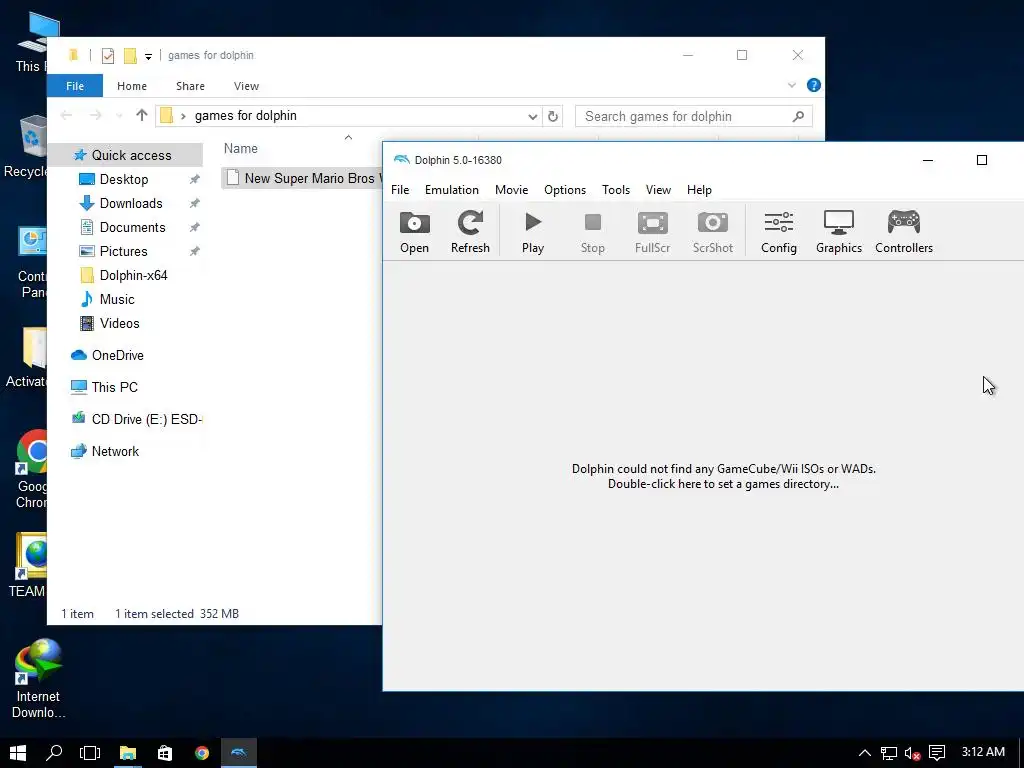The image size is (1024, 768).
Task: Click the set games directory message
Action: [x=724, y=476]
